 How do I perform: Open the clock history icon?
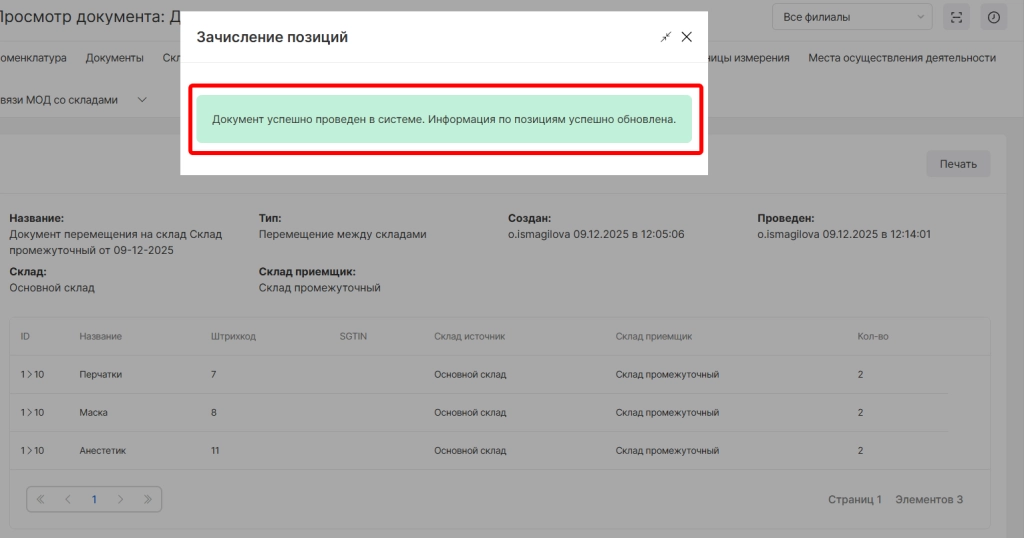[994, 17]
